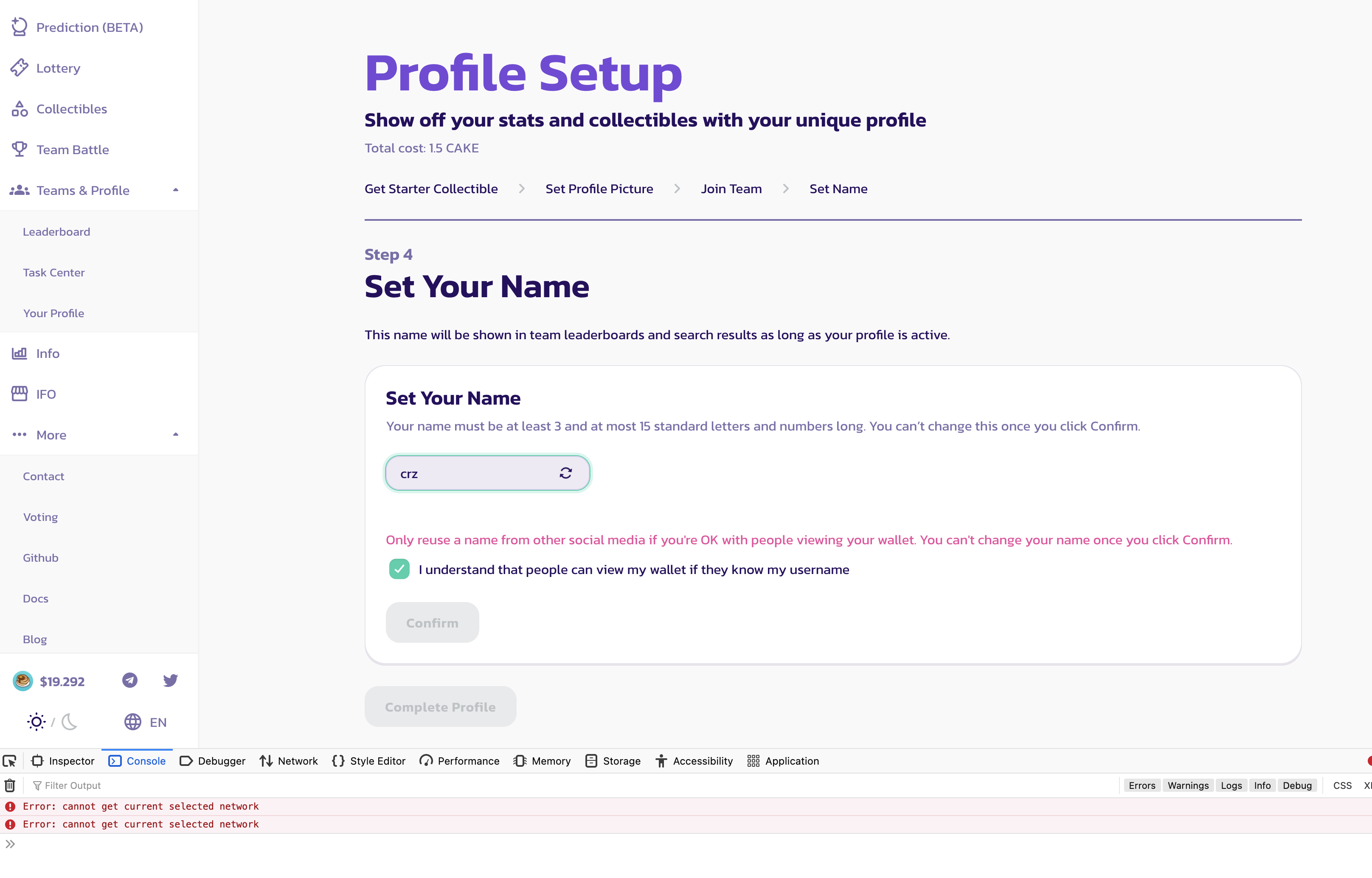Image resolution: width=1372 pixels, height=878 pixels.
Task: Uncheck the wallet visibility understanding checkbox
Action: point(399,568)
